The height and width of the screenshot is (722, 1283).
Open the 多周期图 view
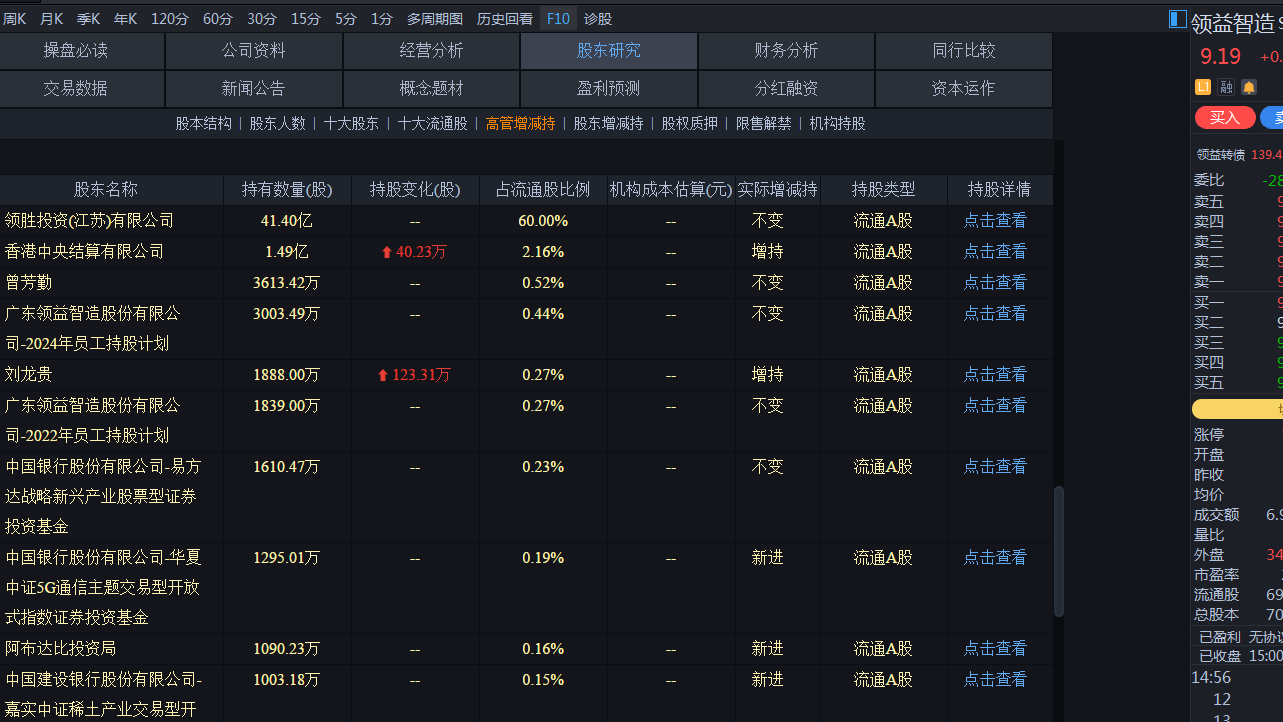pos(435,19)
